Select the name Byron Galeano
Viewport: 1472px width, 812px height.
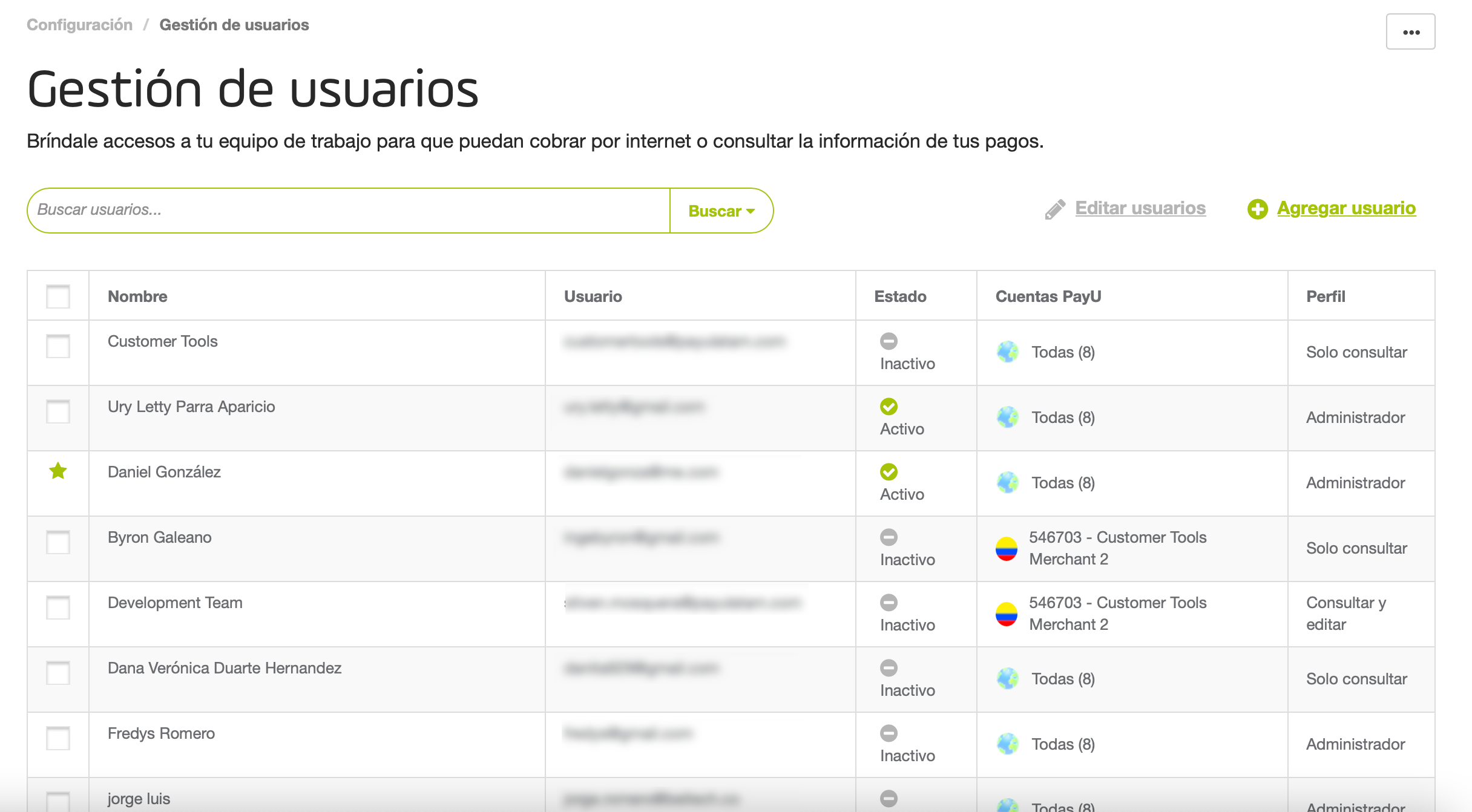[159, 537]
